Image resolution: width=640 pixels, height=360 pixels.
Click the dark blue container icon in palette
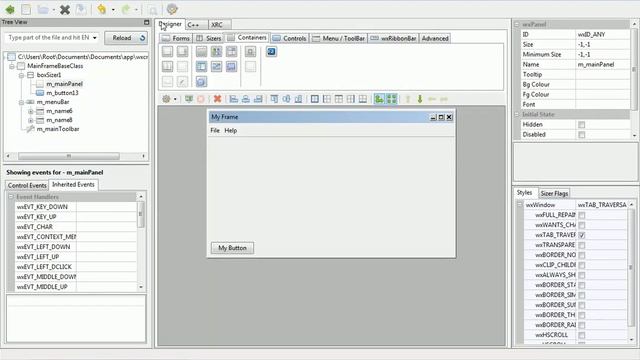click(x=271, y=51)
